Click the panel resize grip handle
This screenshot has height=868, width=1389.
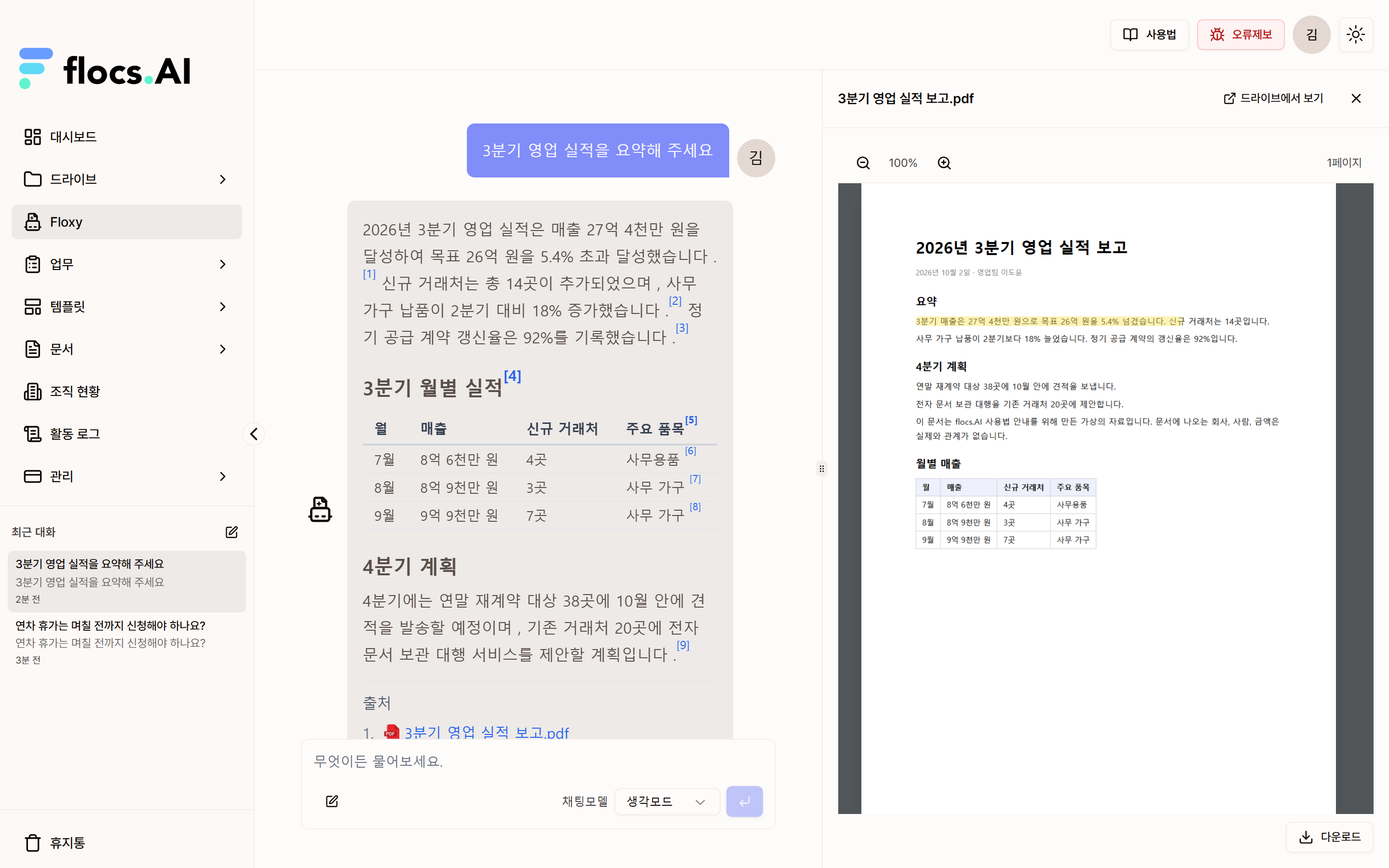[822, 469]
